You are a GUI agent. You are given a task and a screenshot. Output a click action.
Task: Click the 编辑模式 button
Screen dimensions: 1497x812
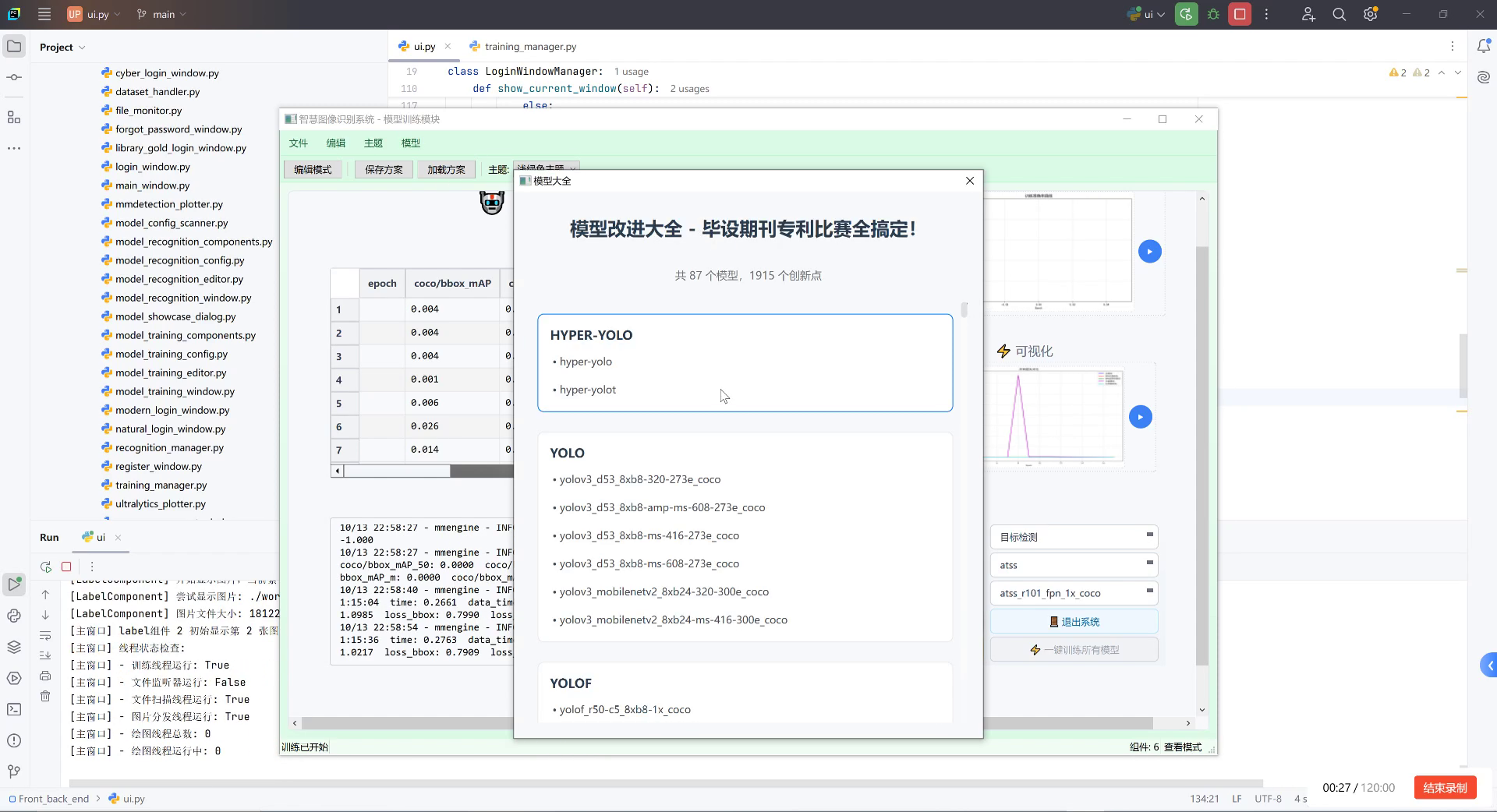point(313,169)
